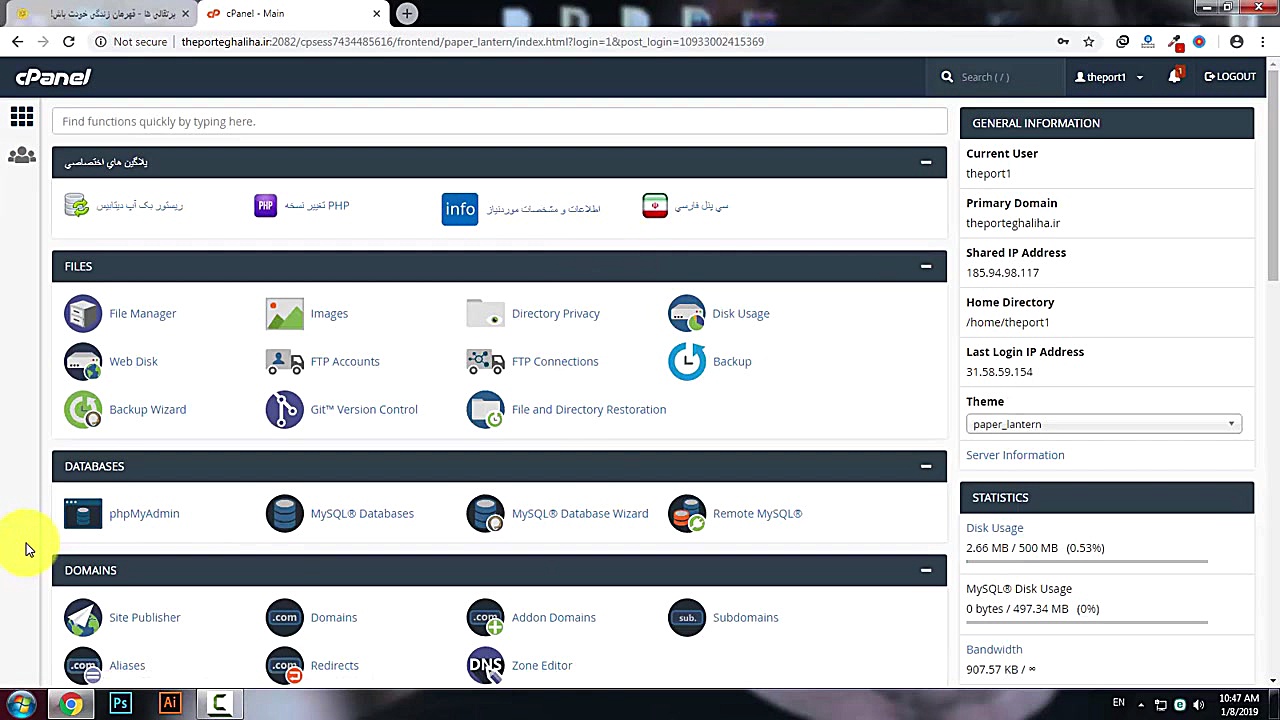The image size is (1280, 720).
Task: Open the Bandwidth statistics link
Action: tap(994, 650)
